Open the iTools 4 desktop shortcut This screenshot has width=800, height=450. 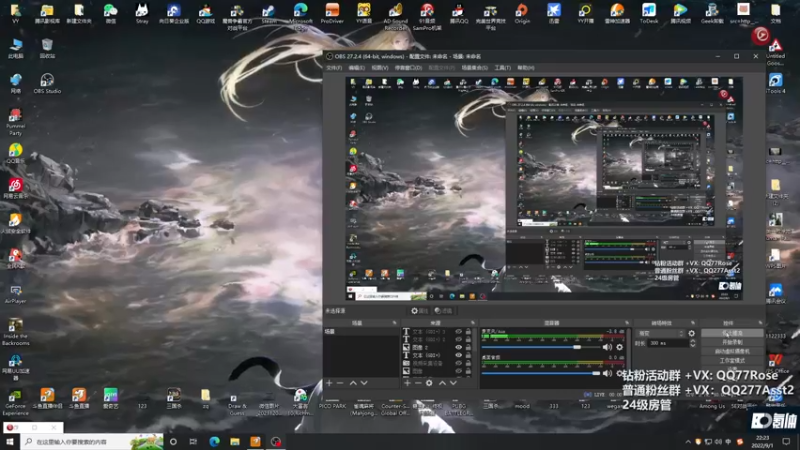[x=776, y=83]
